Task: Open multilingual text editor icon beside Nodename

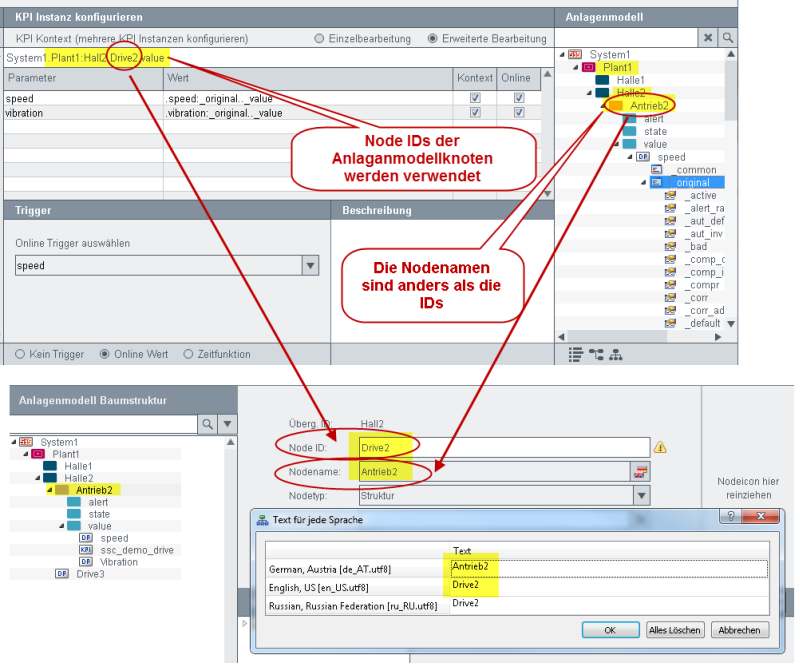Action: [641, 471]
